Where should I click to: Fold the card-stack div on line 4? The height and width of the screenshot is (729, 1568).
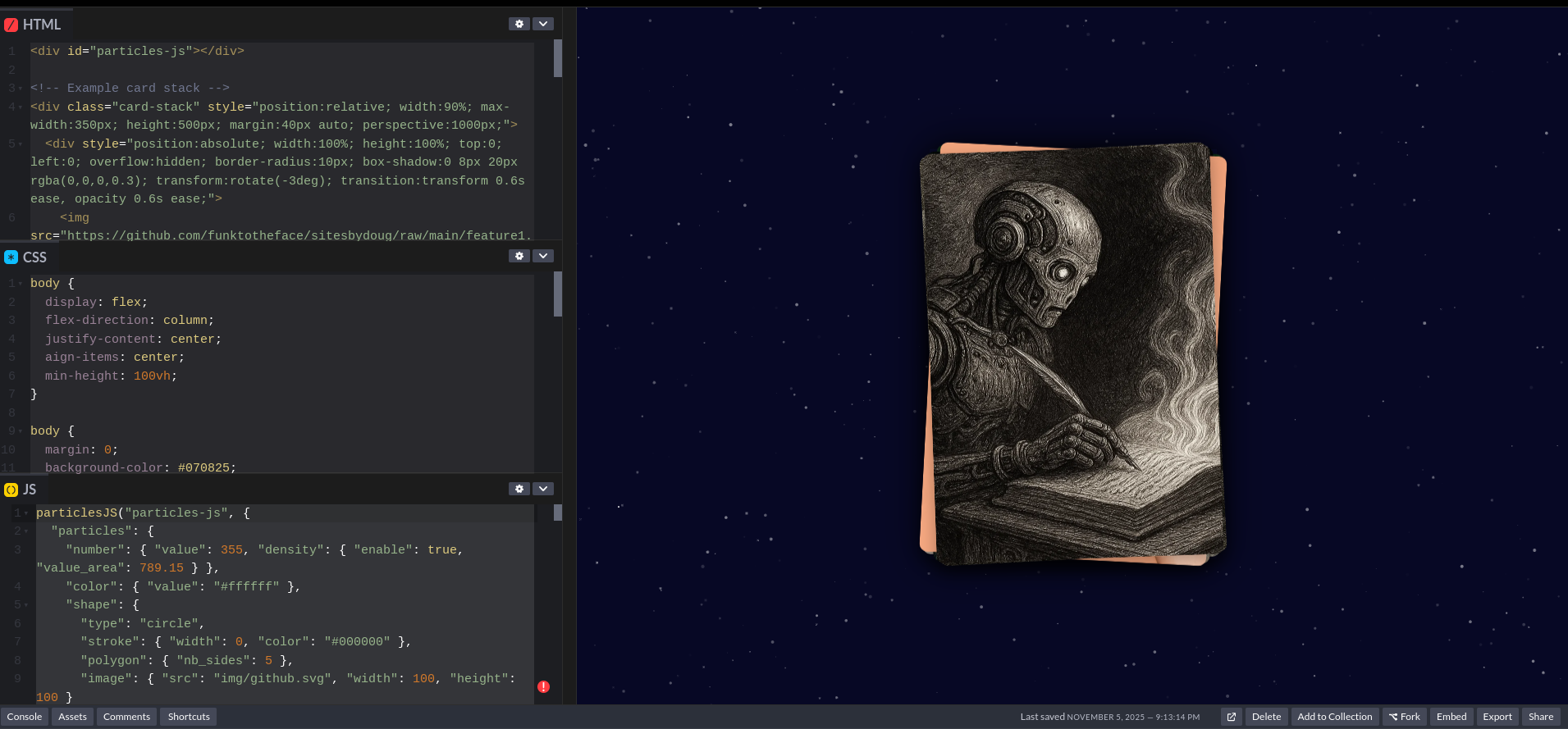[x=20, y=107]
